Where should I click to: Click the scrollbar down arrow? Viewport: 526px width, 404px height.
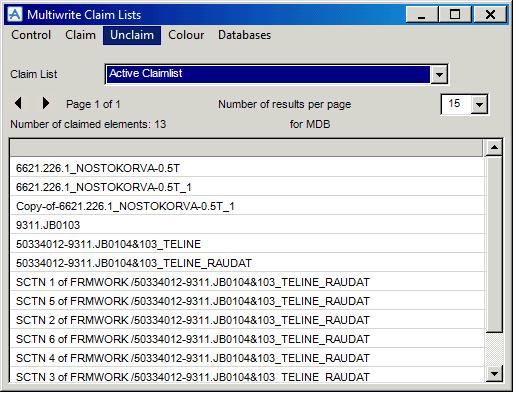(494, 373)
